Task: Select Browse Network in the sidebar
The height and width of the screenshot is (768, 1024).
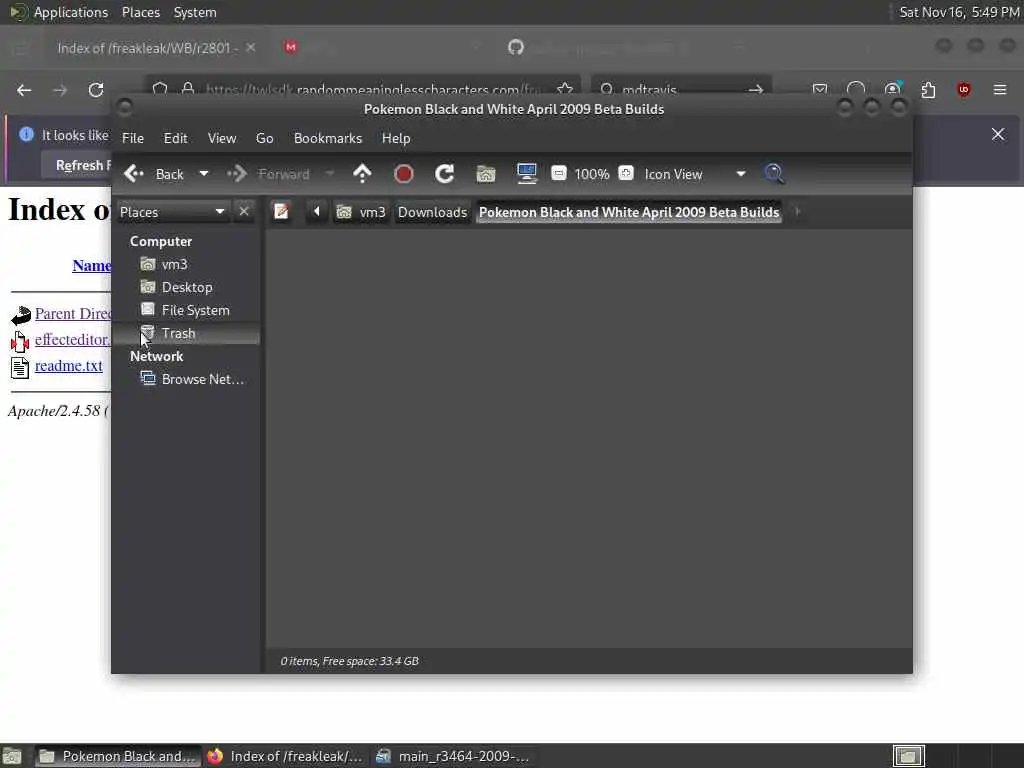Action: click(x=186, y=379)
